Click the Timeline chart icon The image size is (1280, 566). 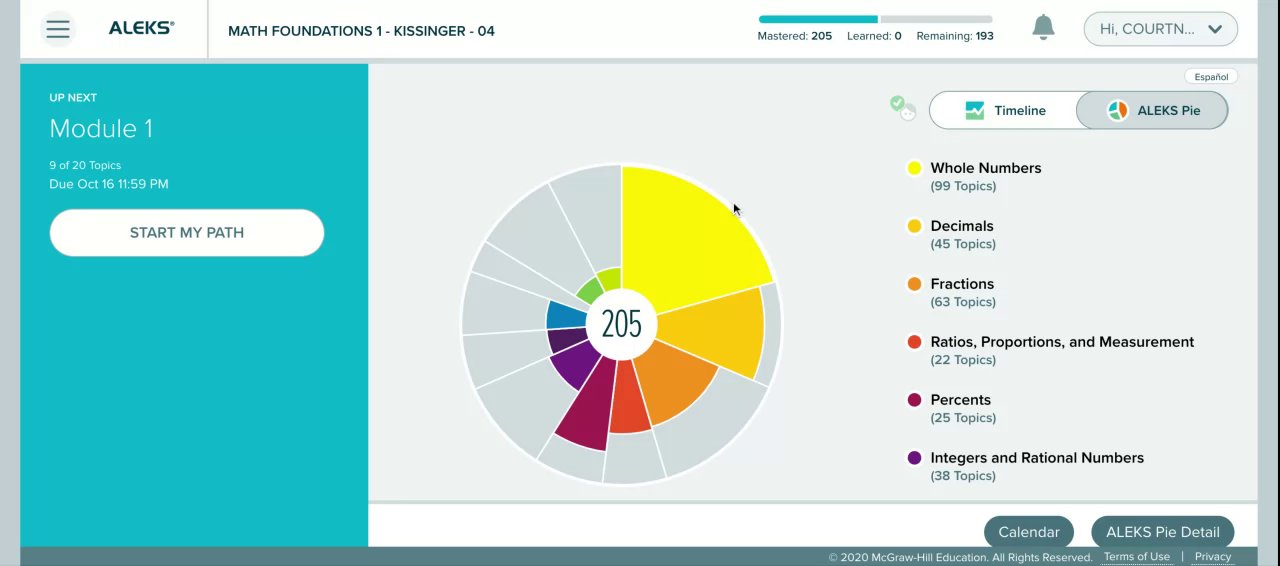coord(974,111)
